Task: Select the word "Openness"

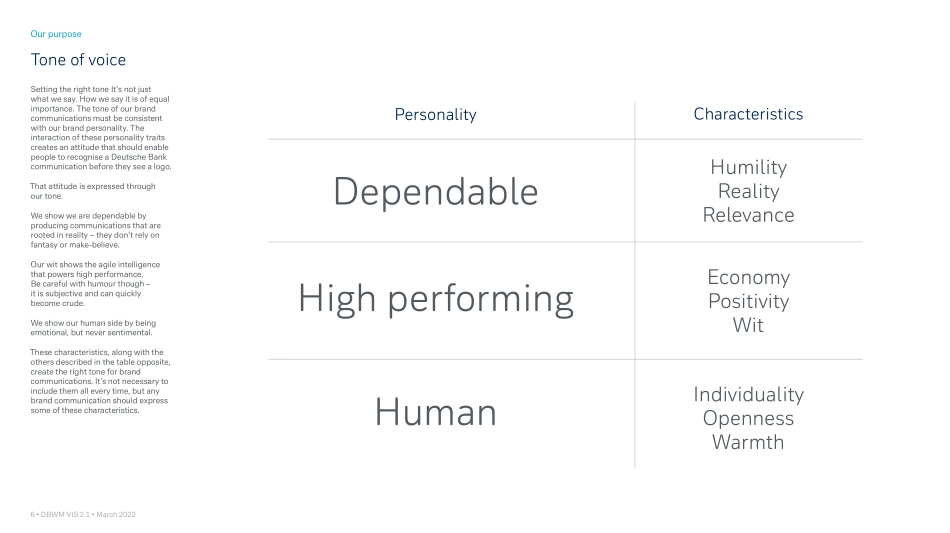Action: tap(748, 418)
